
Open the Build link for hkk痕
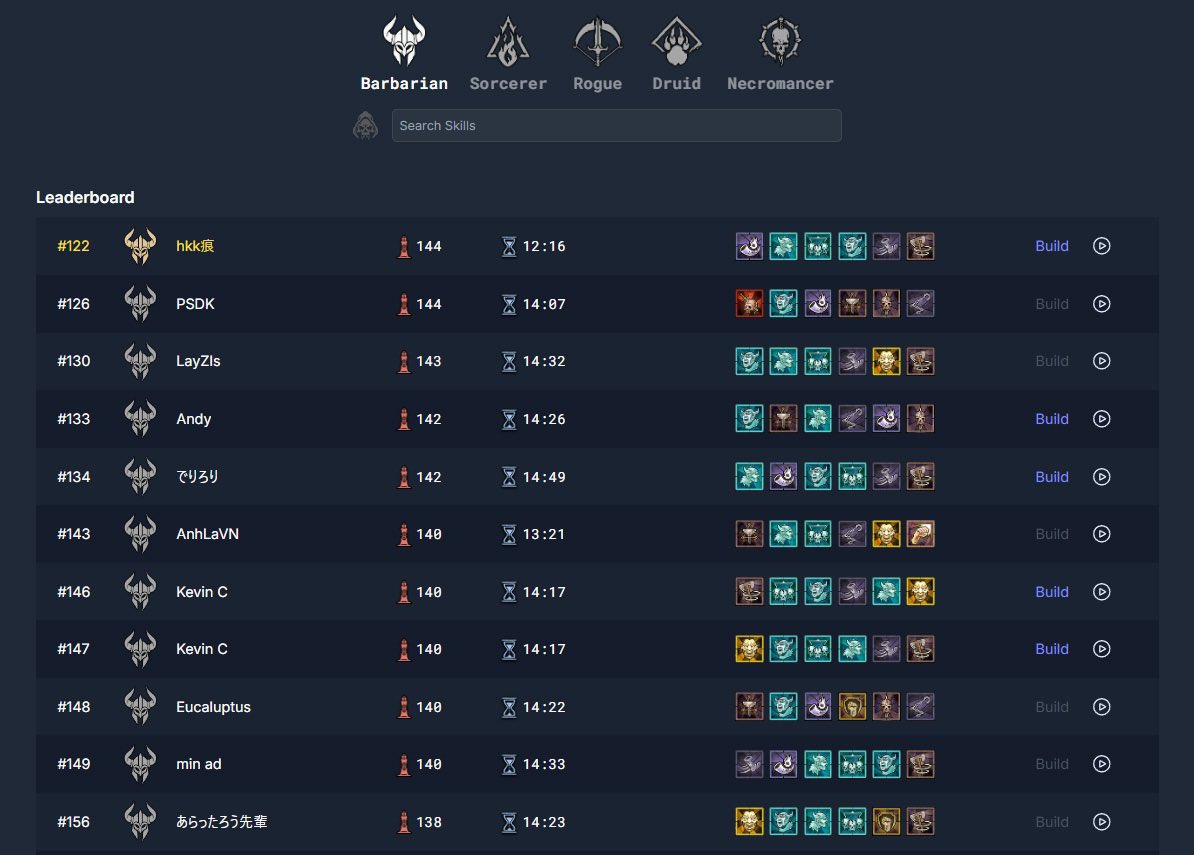pyautogui.click(x=1052, y=246)
